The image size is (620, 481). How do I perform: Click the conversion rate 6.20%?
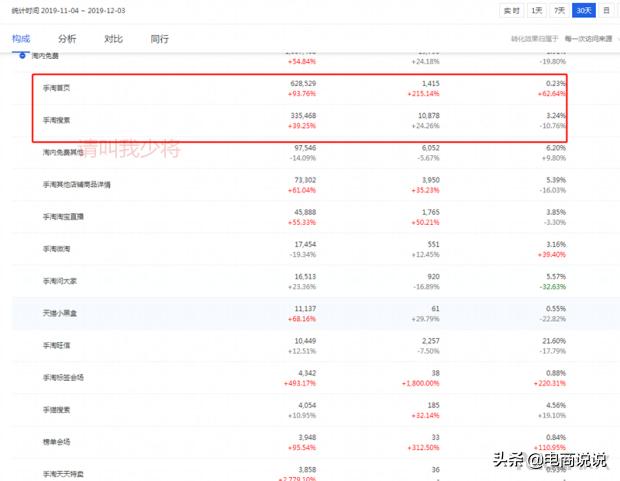click(556, 148)
